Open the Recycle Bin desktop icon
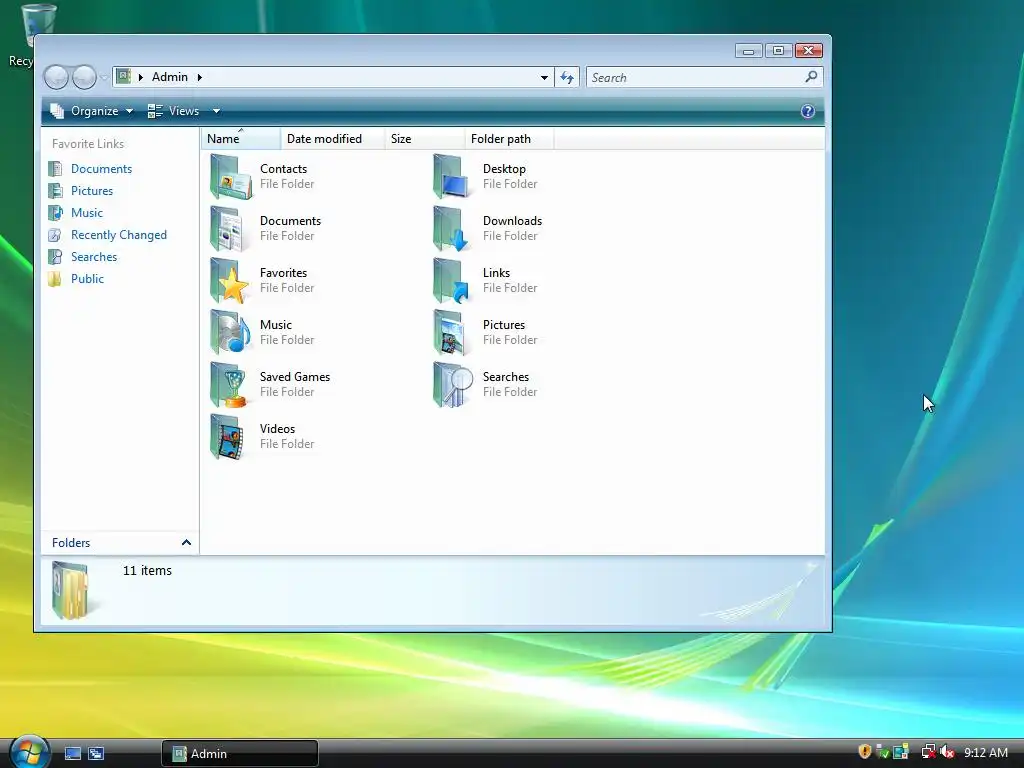 (x=37, y=26)
